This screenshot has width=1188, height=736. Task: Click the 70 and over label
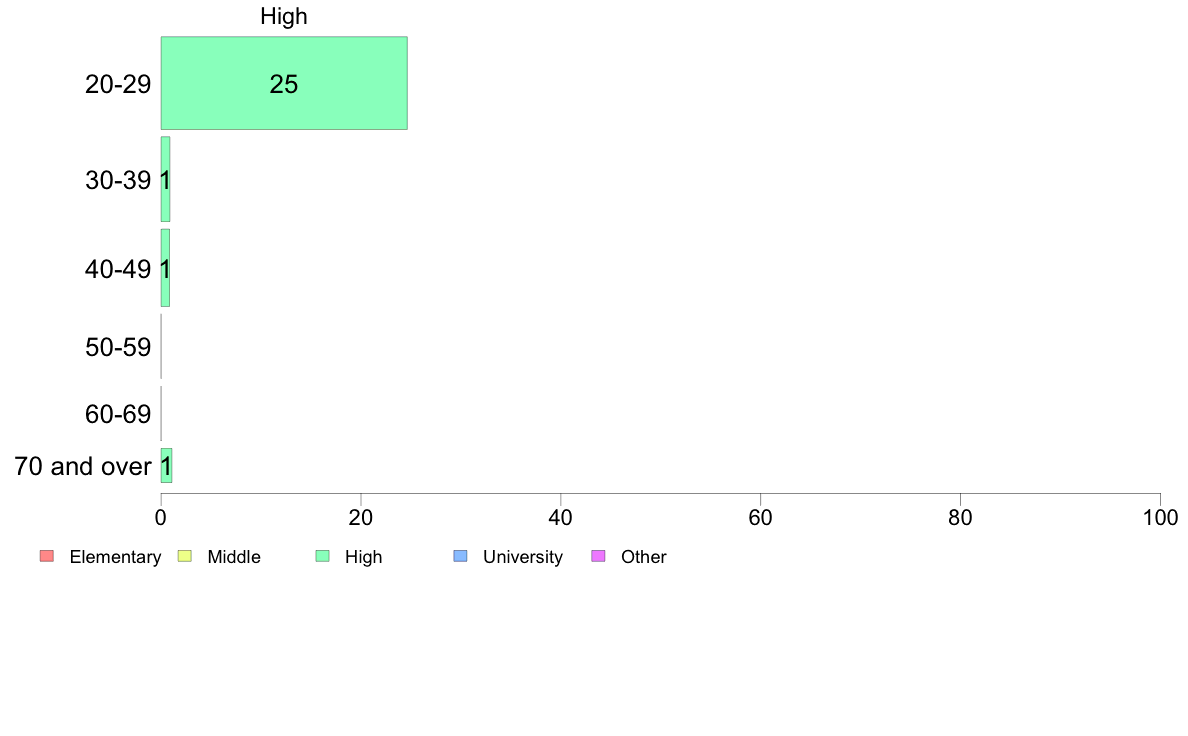pyautogui.click(x=83, y=466)
